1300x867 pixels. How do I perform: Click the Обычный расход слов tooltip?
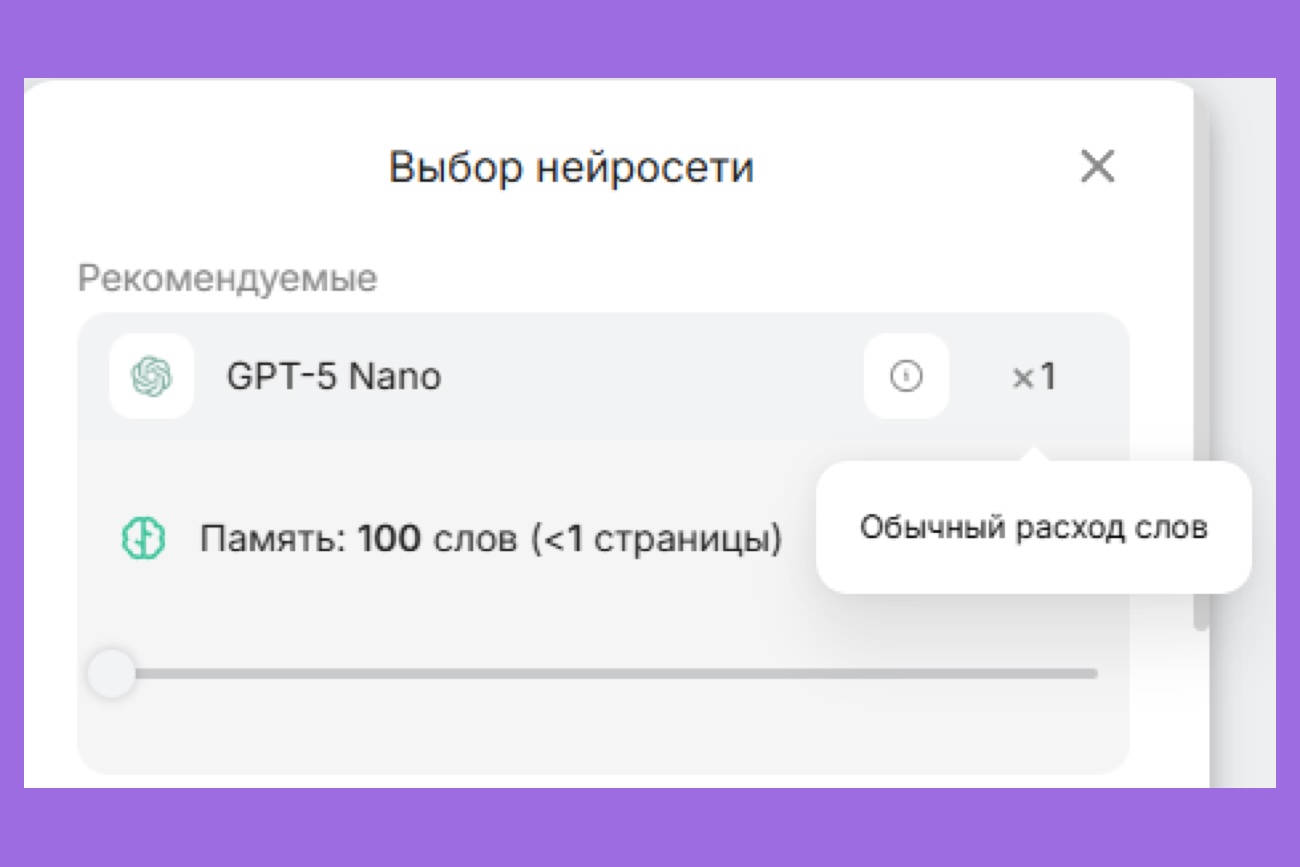point(1035,528)
